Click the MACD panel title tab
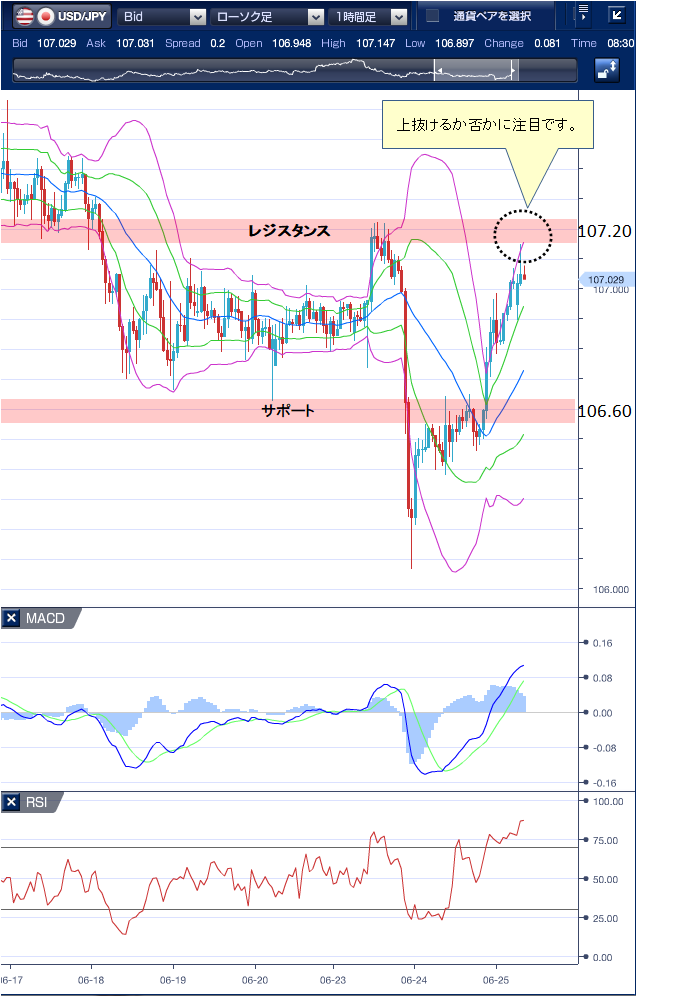 [x=45, y=619]
